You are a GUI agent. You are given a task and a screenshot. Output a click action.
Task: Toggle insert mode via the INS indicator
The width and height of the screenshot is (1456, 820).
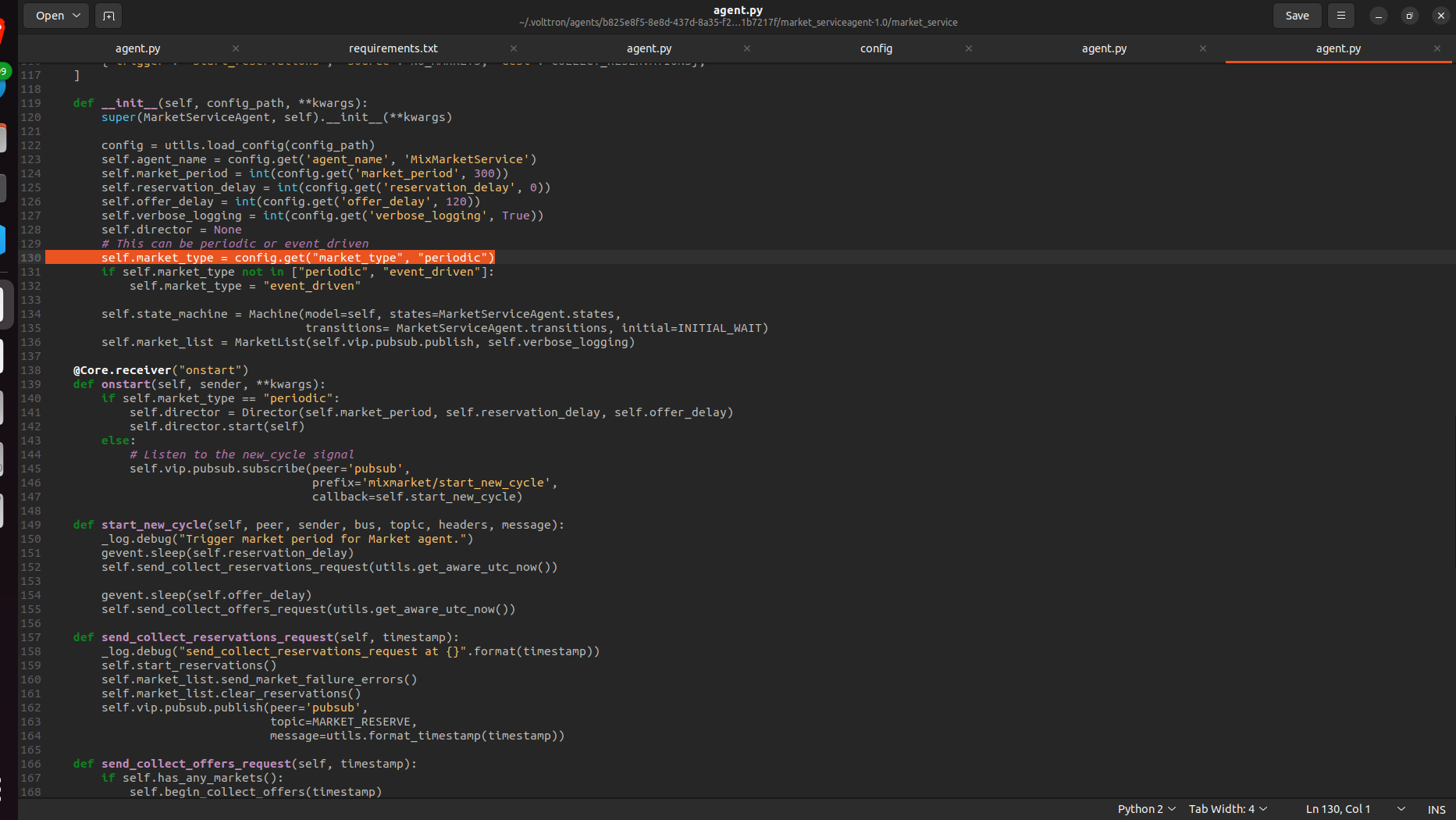point(1436,808)
